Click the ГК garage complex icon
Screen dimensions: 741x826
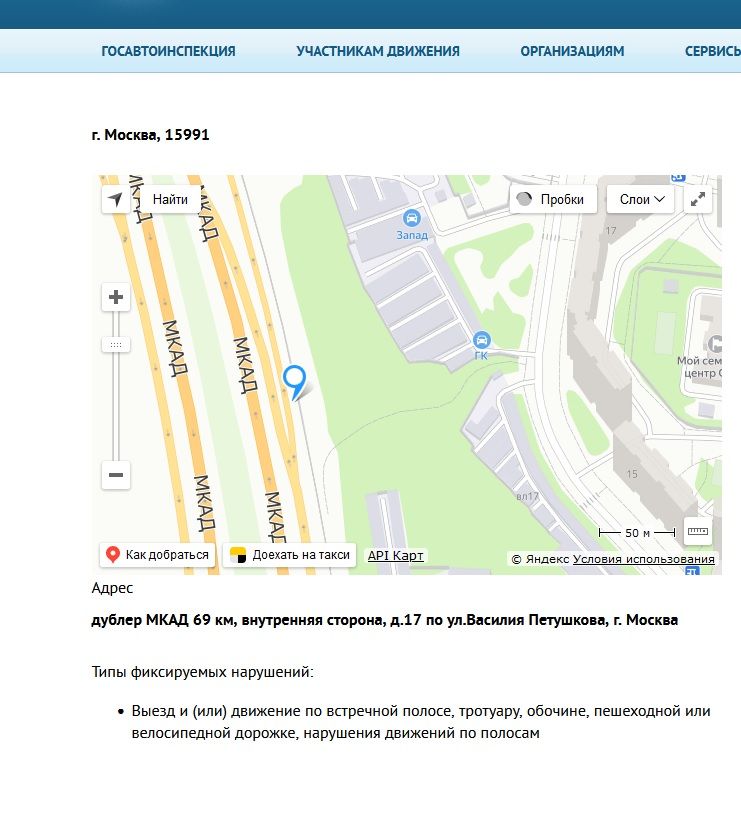[x=481, y=340]
